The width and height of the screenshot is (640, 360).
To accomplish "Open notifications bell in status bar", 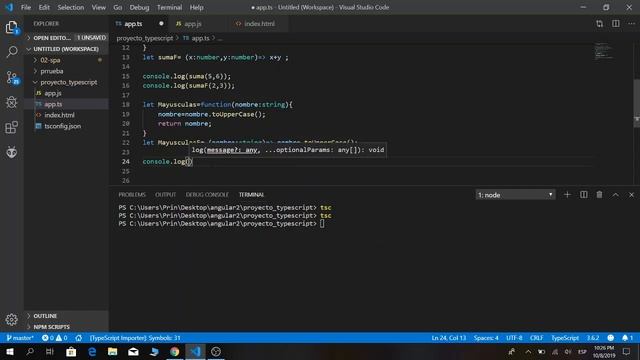I will (627, 338).
